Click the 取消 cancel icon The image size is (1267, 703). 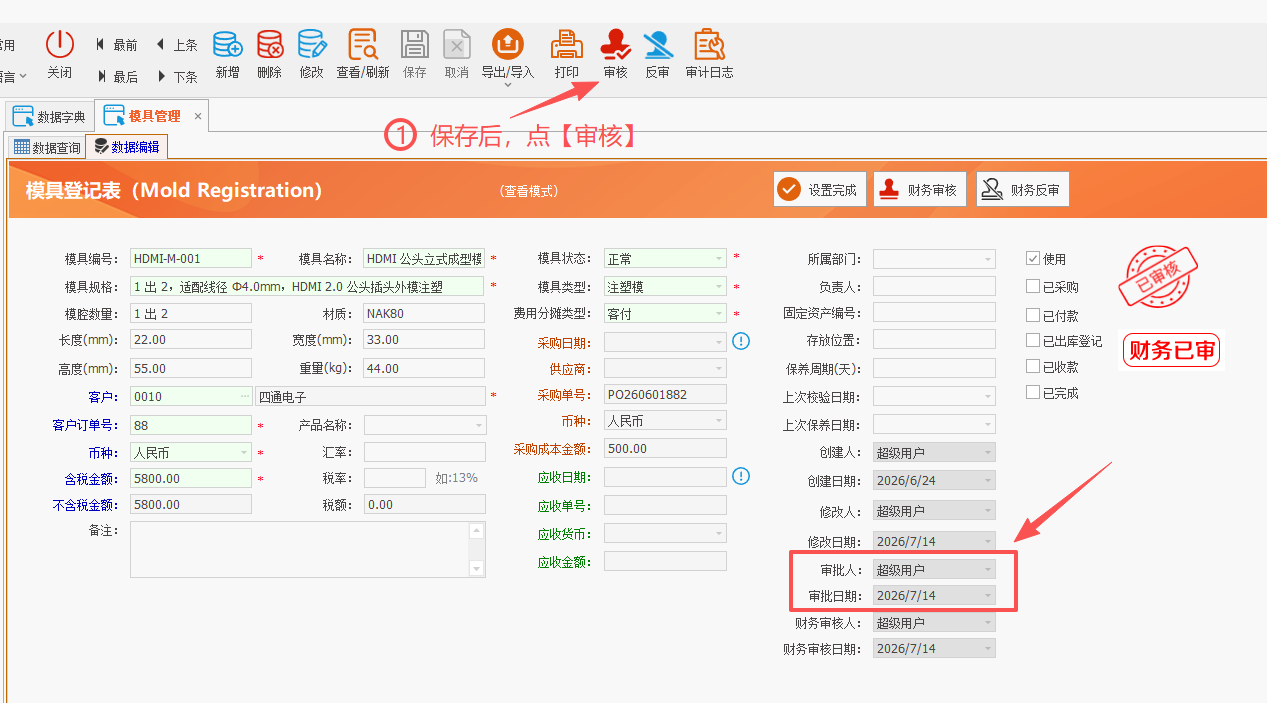[x=457, y=45]
